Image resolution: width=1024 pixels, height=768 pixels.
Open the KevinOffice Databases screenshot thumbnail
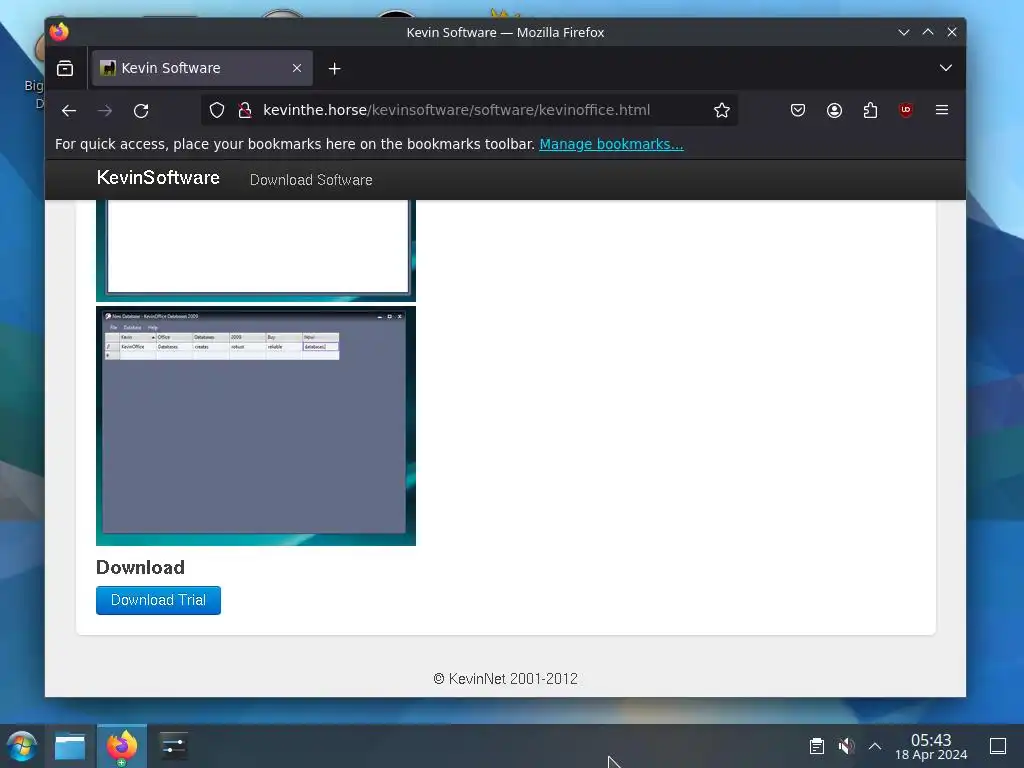coord(256,426)
